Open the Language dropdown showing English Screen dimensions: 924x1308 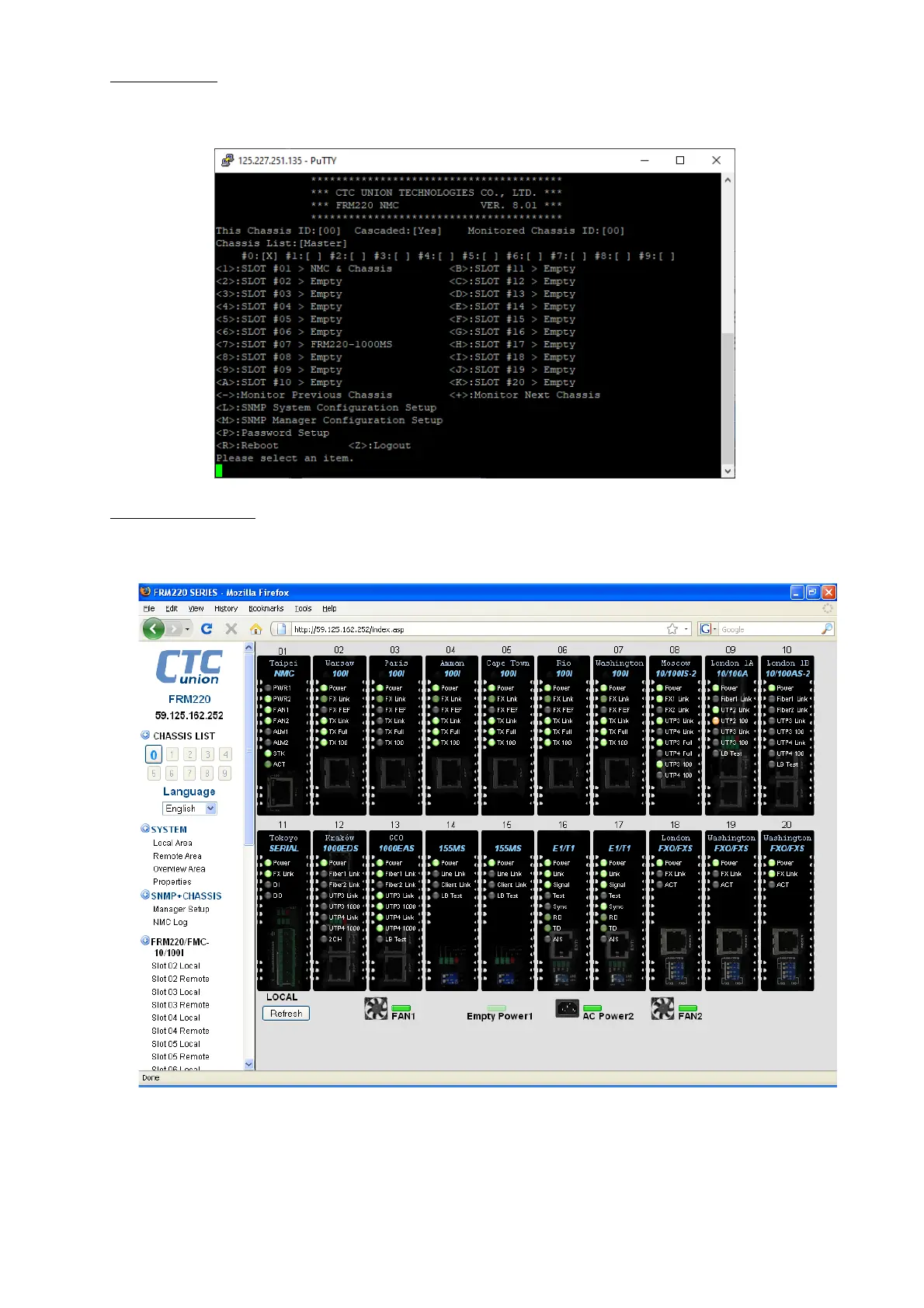pos(189,809)
